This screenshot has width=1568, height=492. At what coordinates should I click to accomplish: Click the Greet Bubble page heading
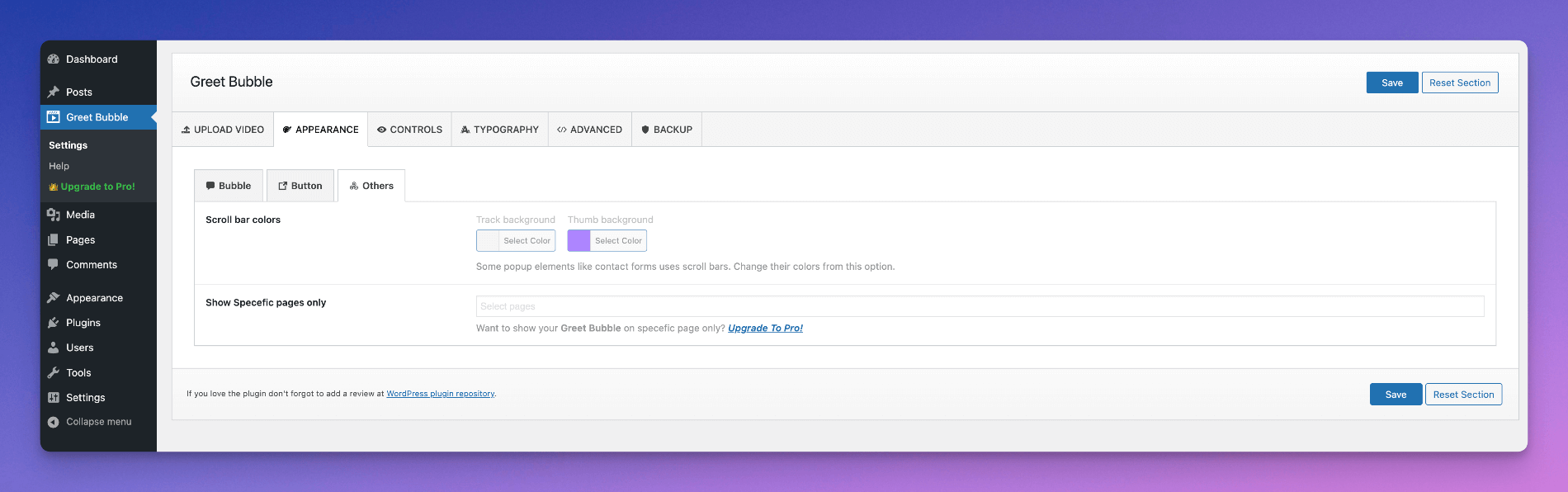[x=231, y=82]
